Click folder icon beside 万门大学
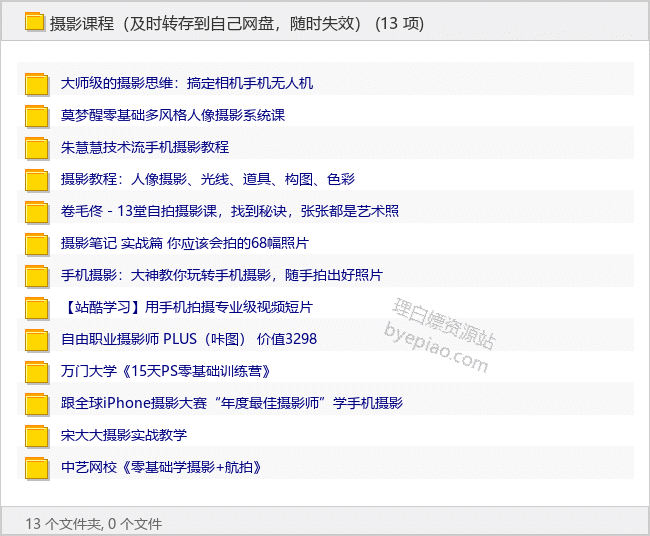Screen dimensions: 650x536 pyautogui.click(x=37, y=372)
